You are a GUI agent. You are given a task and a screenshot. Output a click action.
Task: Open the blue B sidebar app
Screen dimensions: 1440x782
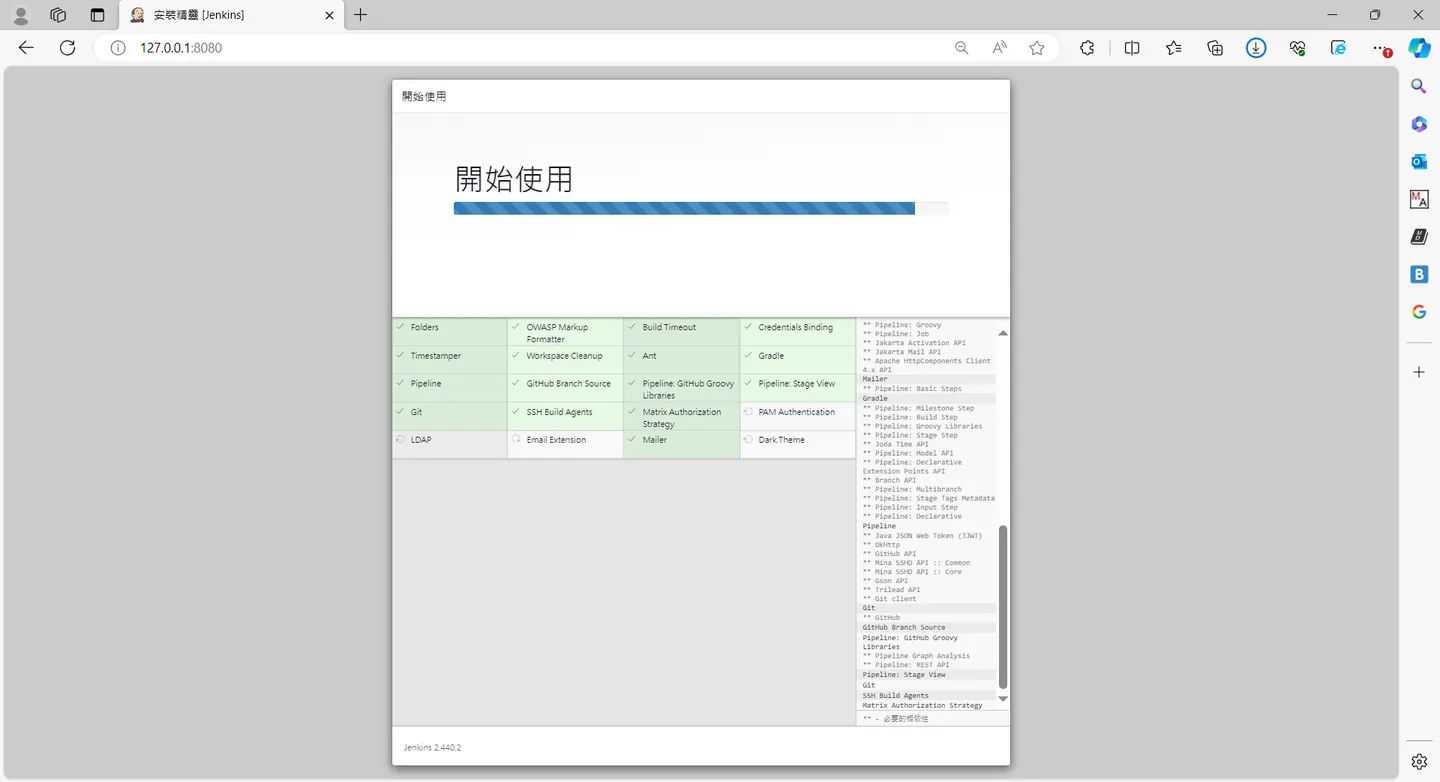click(x=1419, y=274)
